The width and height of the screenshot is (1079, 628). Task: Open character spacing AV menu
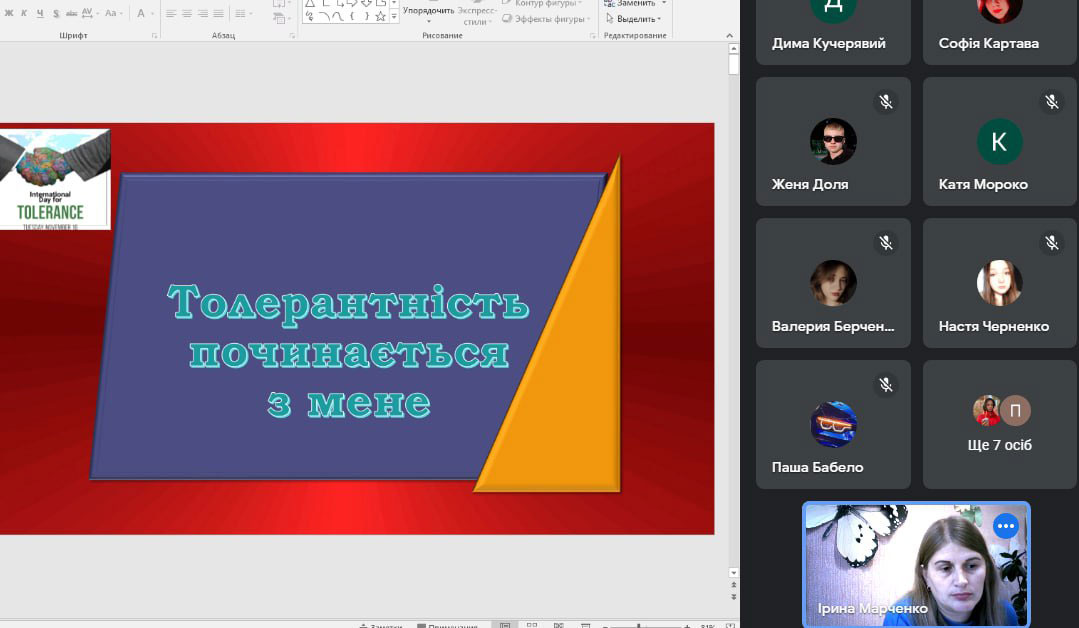(89, 13)
